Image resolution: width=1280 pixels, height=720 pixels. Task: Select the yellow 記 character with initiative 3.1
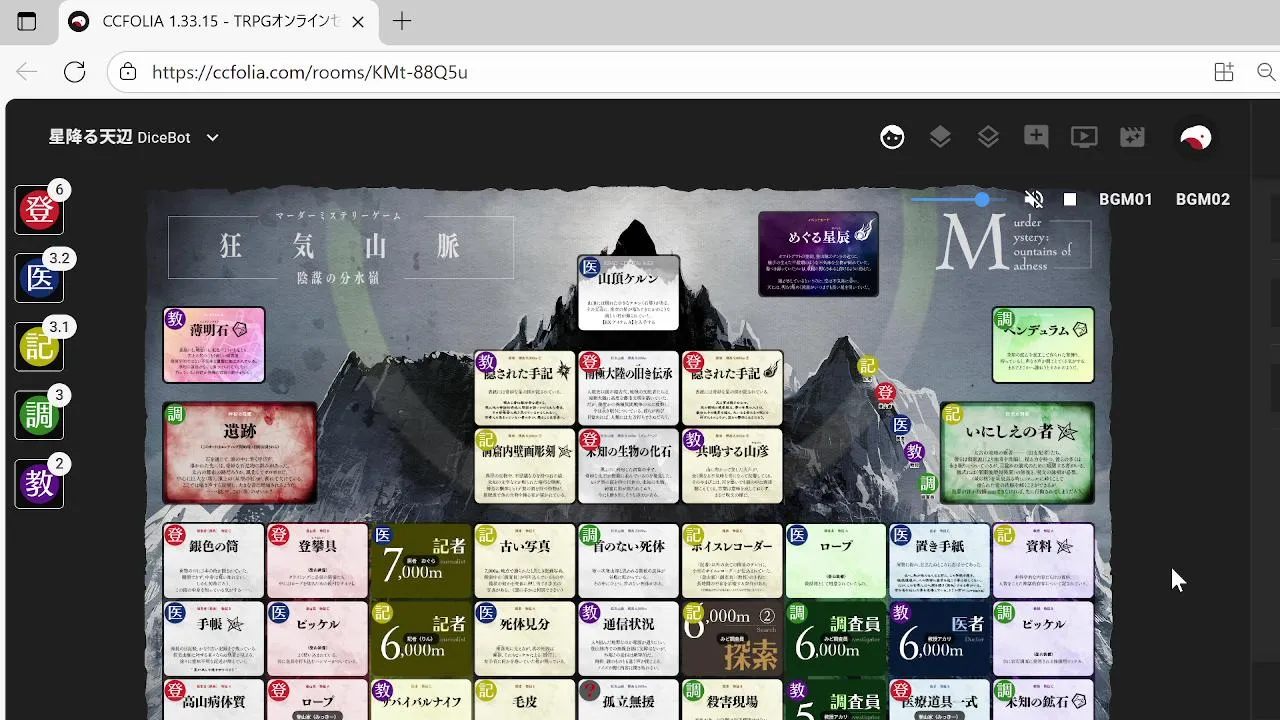[40, 346]
